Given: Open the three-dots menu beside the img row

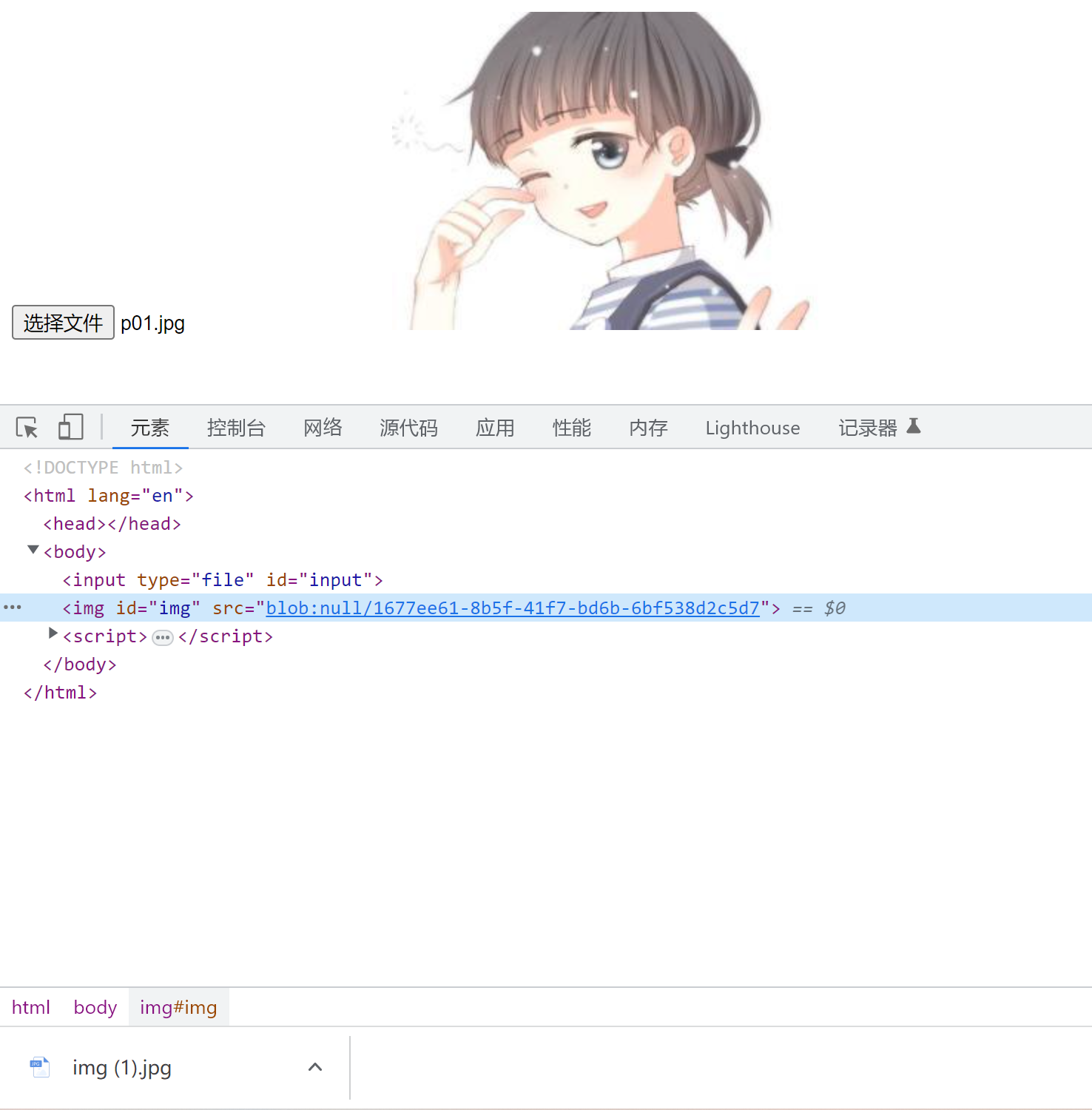Looking at the screenshot, I should (x=13, y=608).
